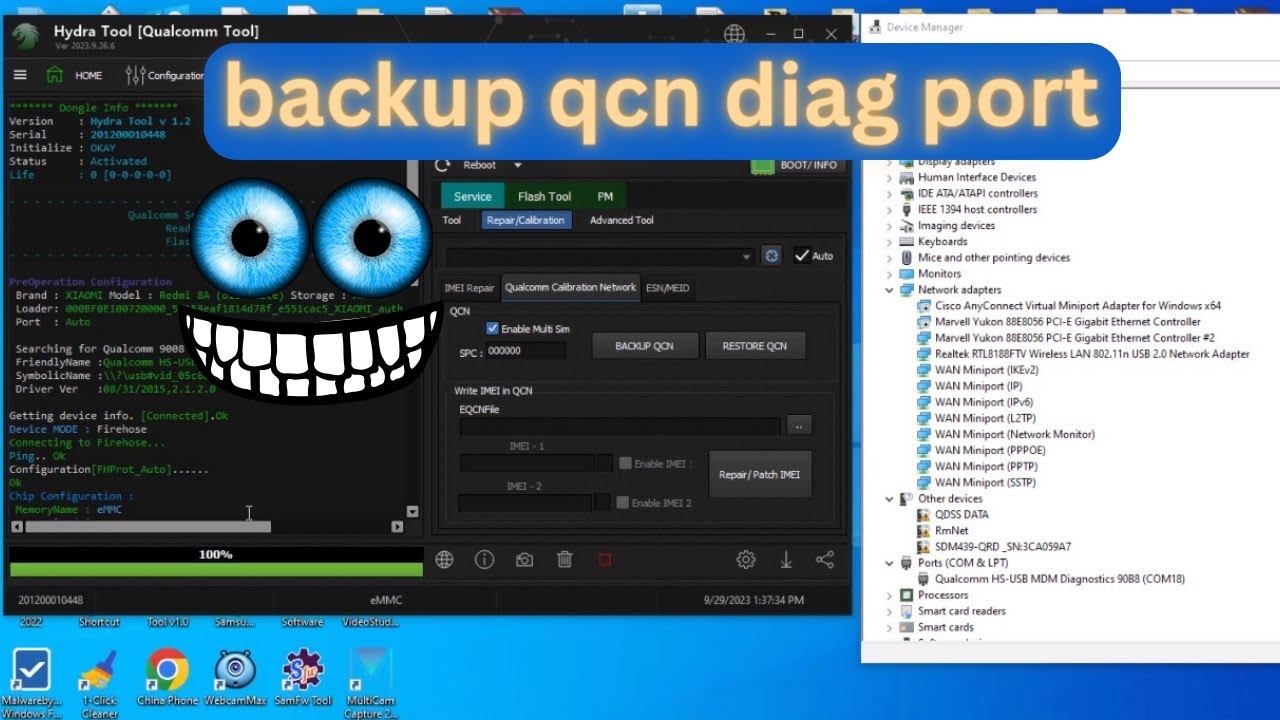The image size is (1280, 720).
Task: Click the globe icon in bottom toolbar
Action: [445, 560]
